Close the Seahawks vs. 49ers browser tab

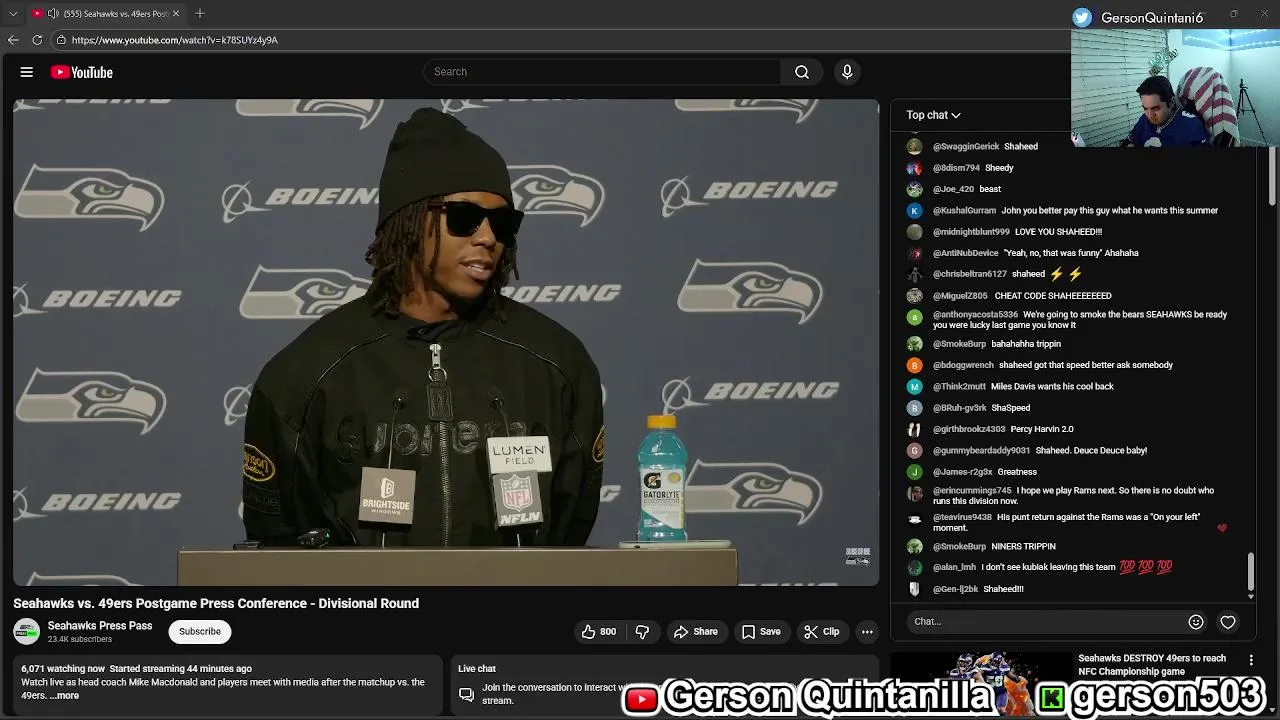pyautogui.click(x=176, y=13)
